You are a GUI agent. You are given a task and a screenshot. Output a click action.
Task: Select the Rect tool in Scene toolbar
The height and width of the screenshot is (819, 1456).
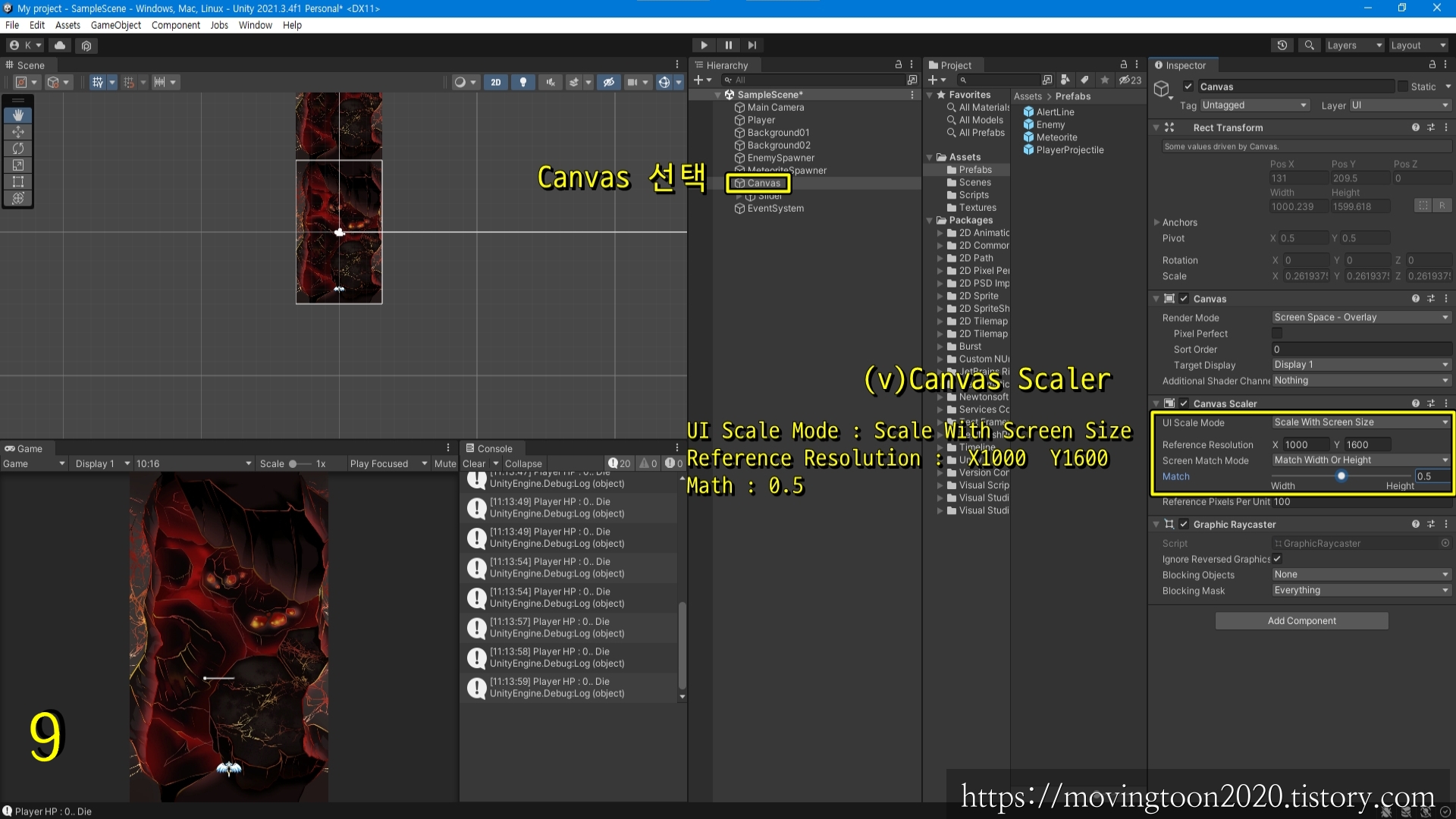[x=18, y=182]
